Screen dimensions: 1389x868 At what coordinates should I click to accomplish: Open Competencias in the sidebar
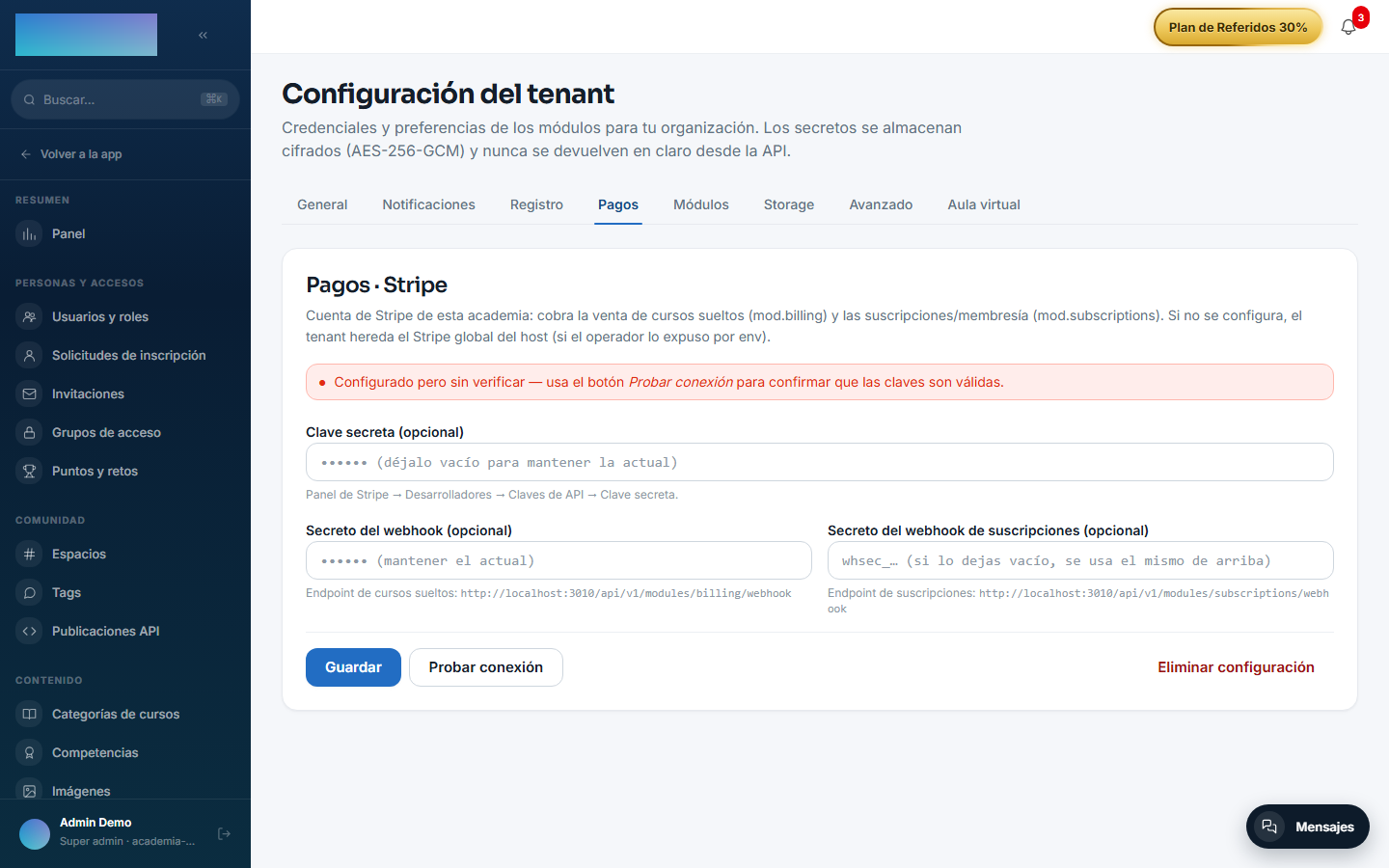pyautogui.click(x=125, y=753)
